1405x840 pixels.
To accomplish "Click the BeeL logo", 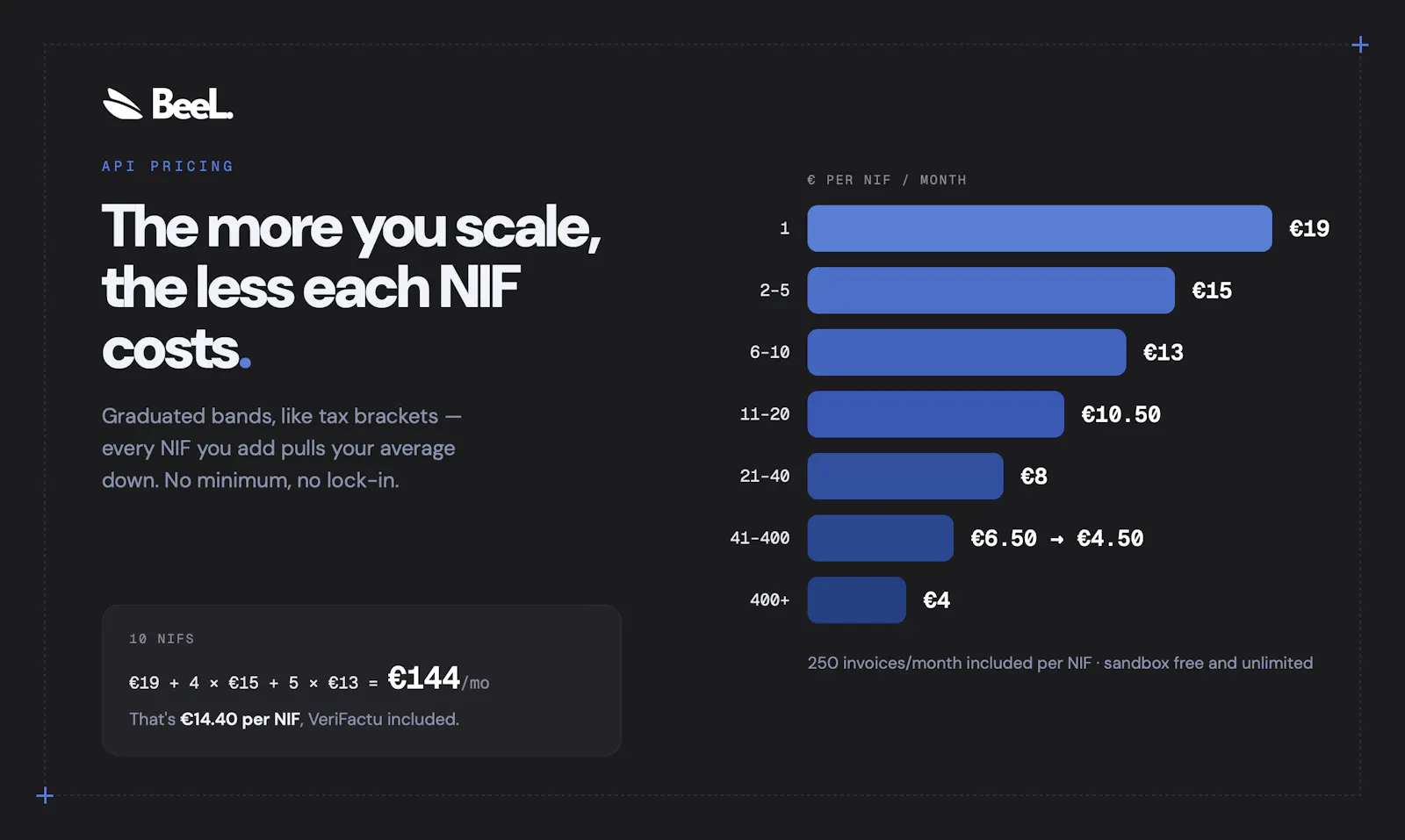I will 168,104.
